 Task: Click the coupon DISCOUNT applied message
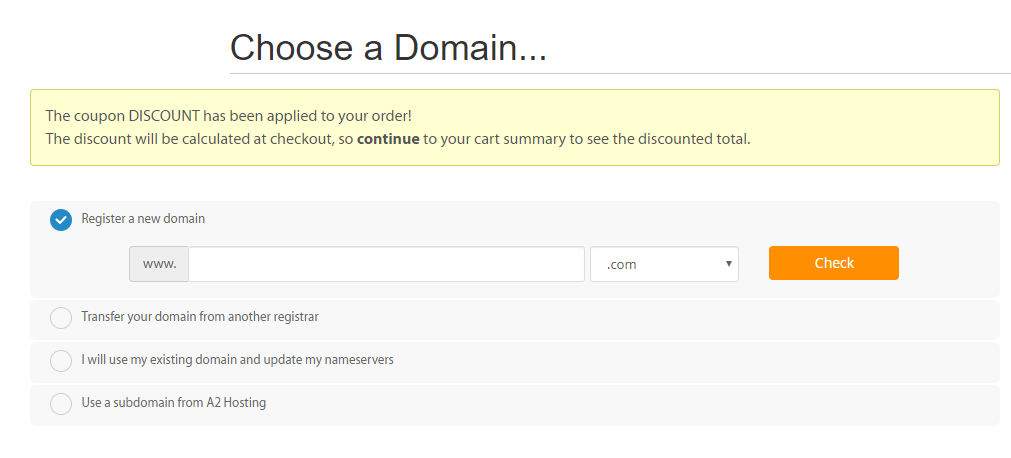coord(228,117)
